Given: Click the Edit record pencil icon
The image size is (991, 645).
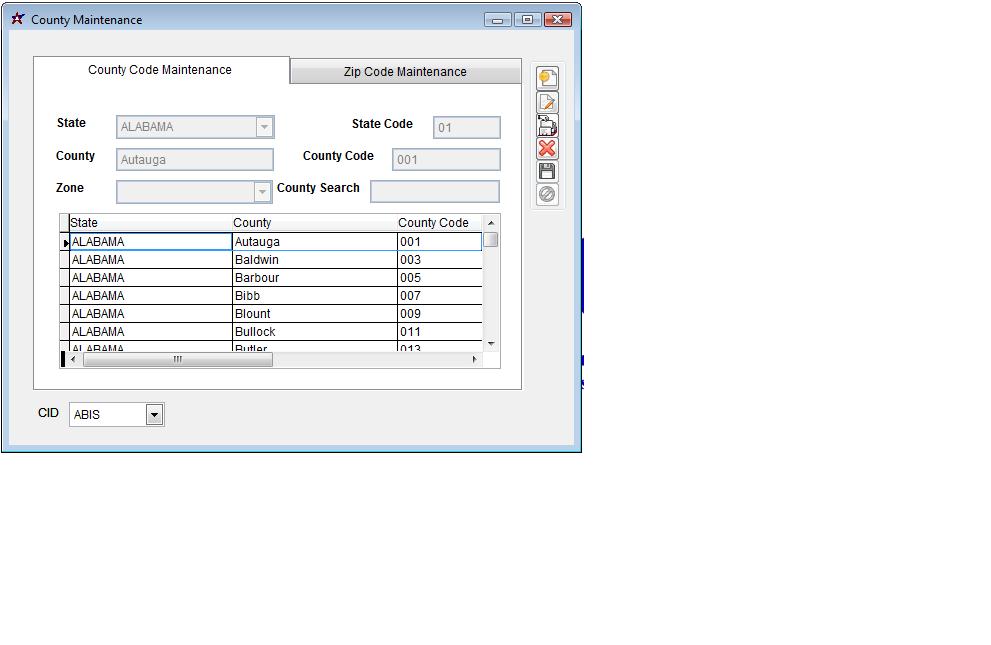Looking at the screenshot, I should tap(547, 102).
